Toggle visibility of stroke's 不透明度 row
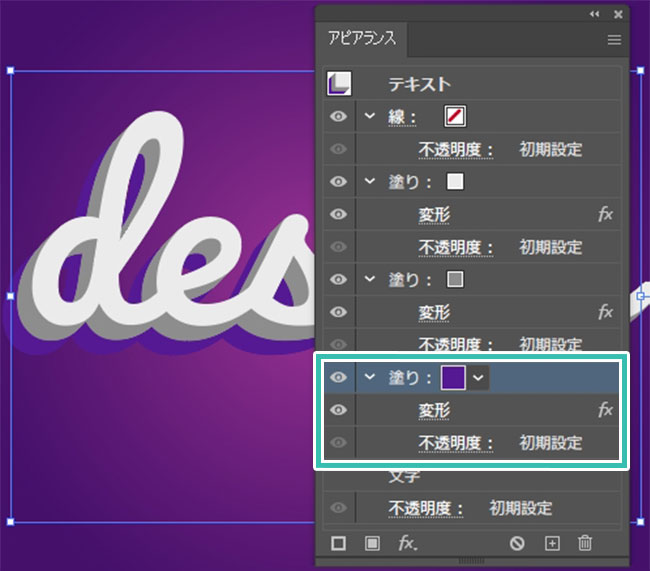 point(339,149)
